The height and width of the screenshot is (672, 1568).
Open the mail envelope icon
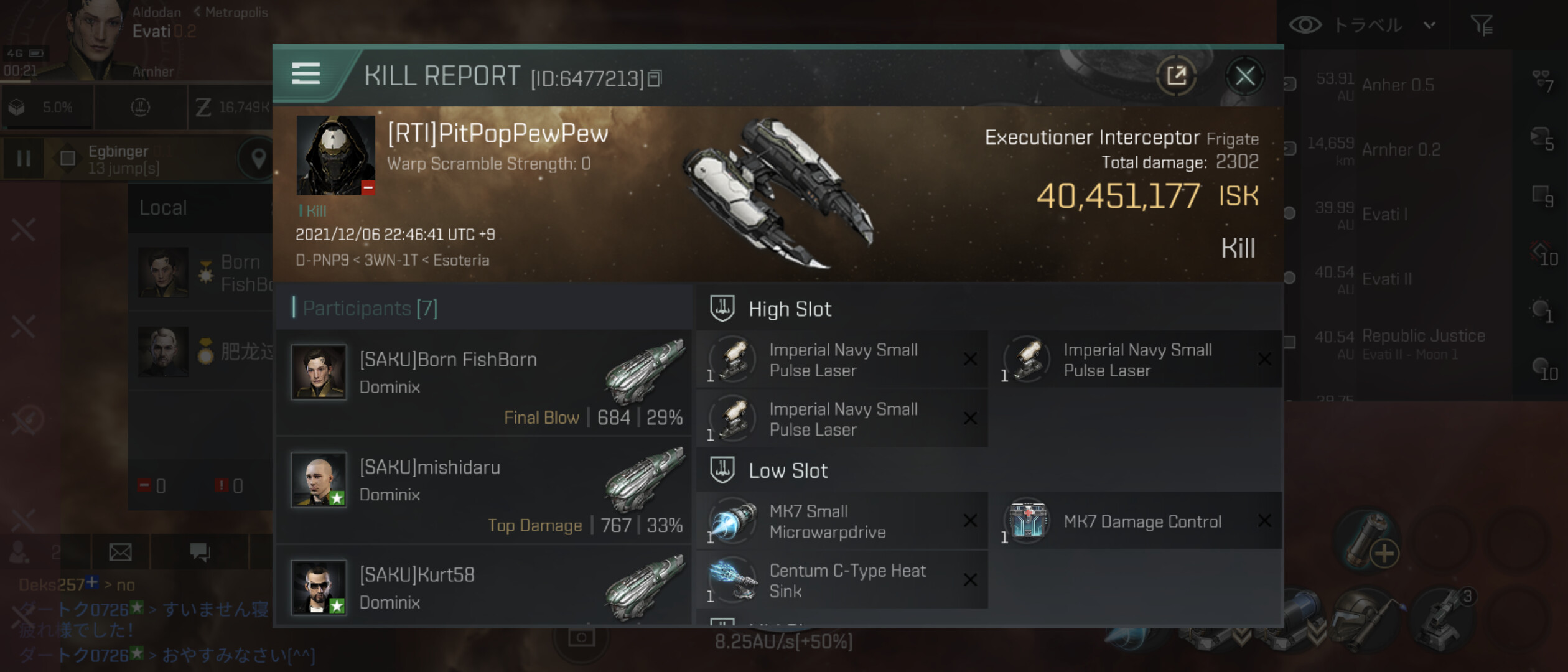[120, 552]
